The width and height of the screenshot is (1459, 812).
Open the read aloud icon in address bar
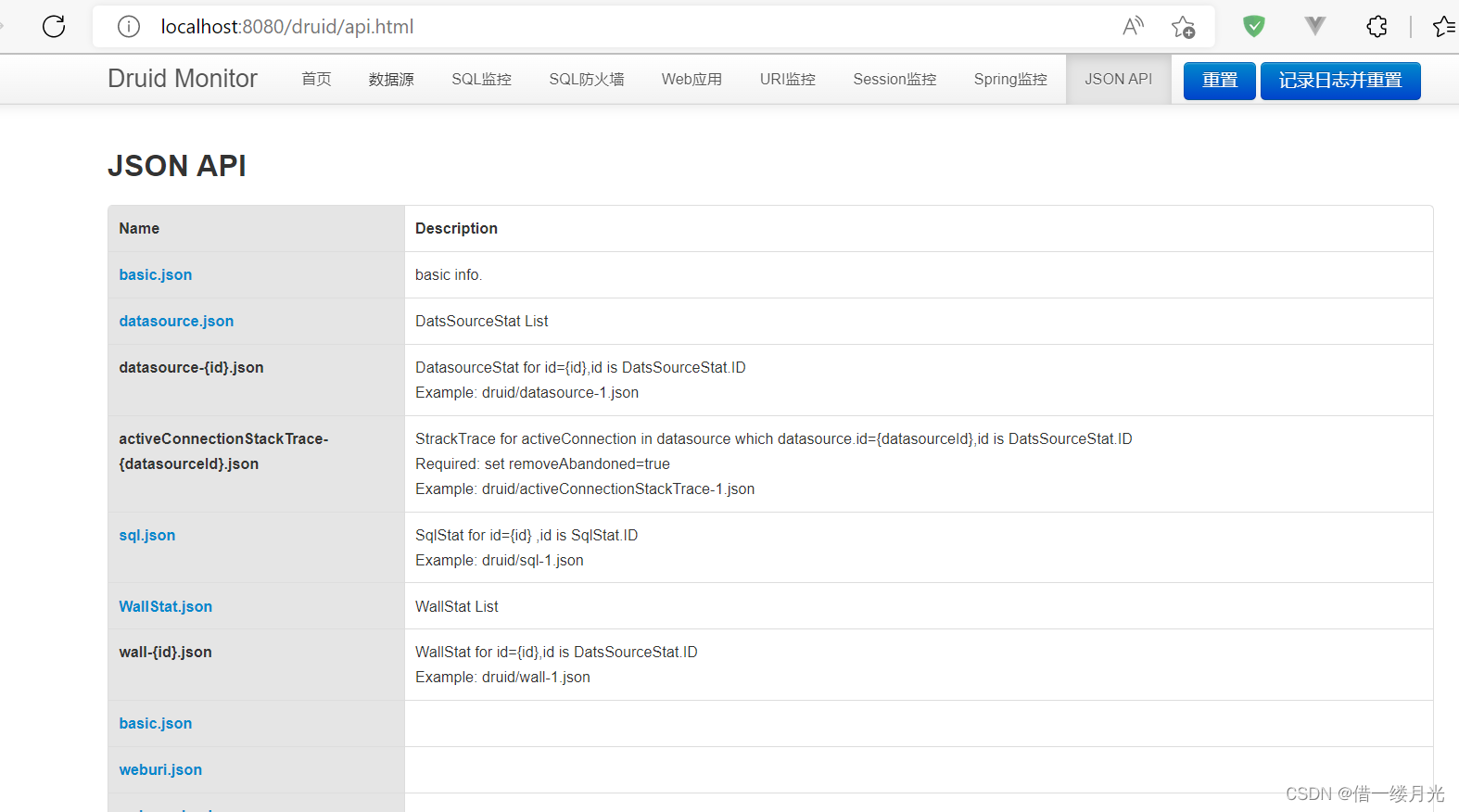1133,27
